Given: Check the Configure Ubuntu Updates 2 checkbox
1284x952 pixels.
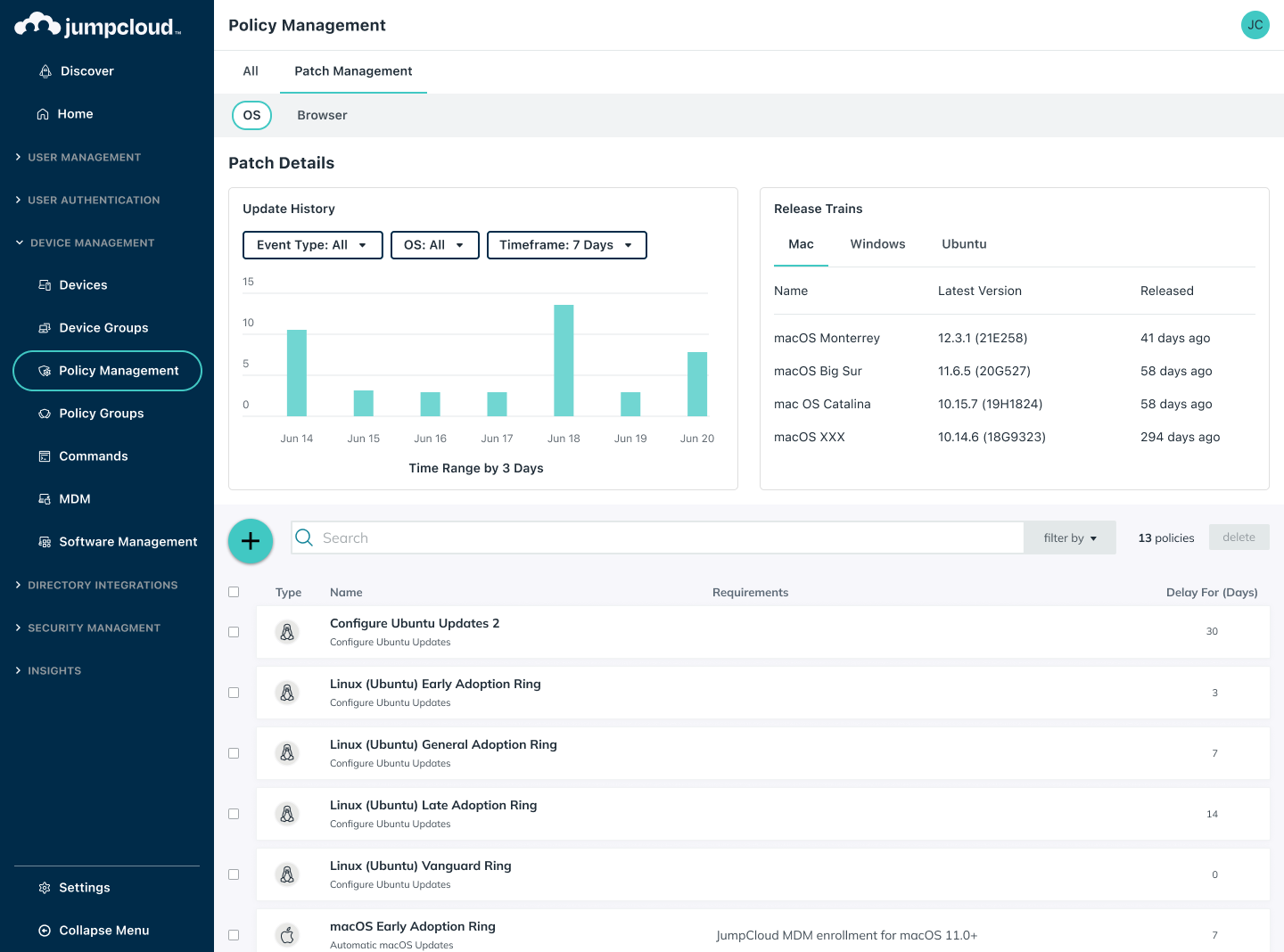Looking at the screenshot, I should (234, 632).
